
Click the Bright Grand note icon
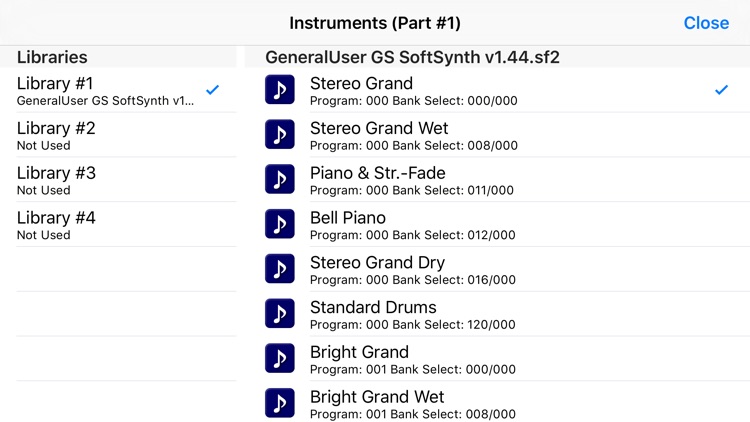280,358
